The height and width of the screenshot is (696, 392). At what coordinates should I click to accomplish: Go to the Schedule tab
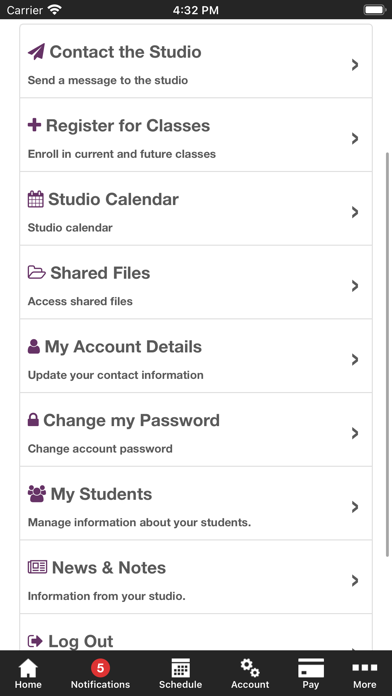pyautogui.click(x=180, y=673)
